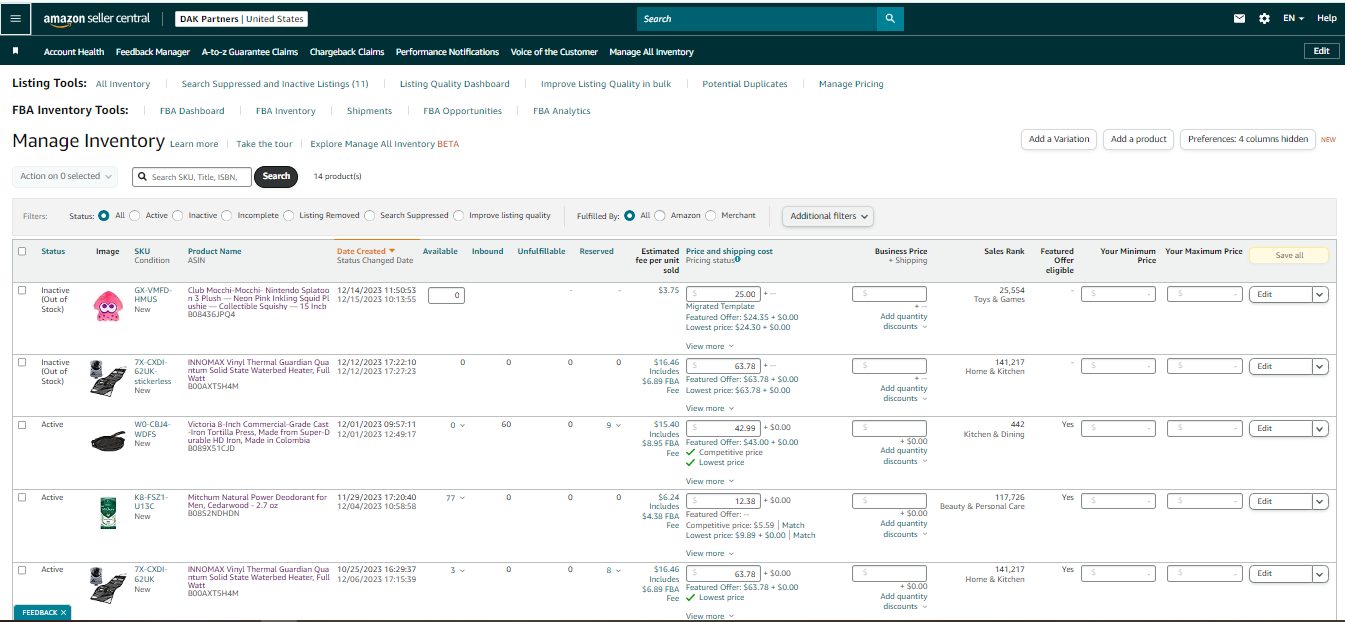Filter Fulfilled By Amazon

click(661, 215)
